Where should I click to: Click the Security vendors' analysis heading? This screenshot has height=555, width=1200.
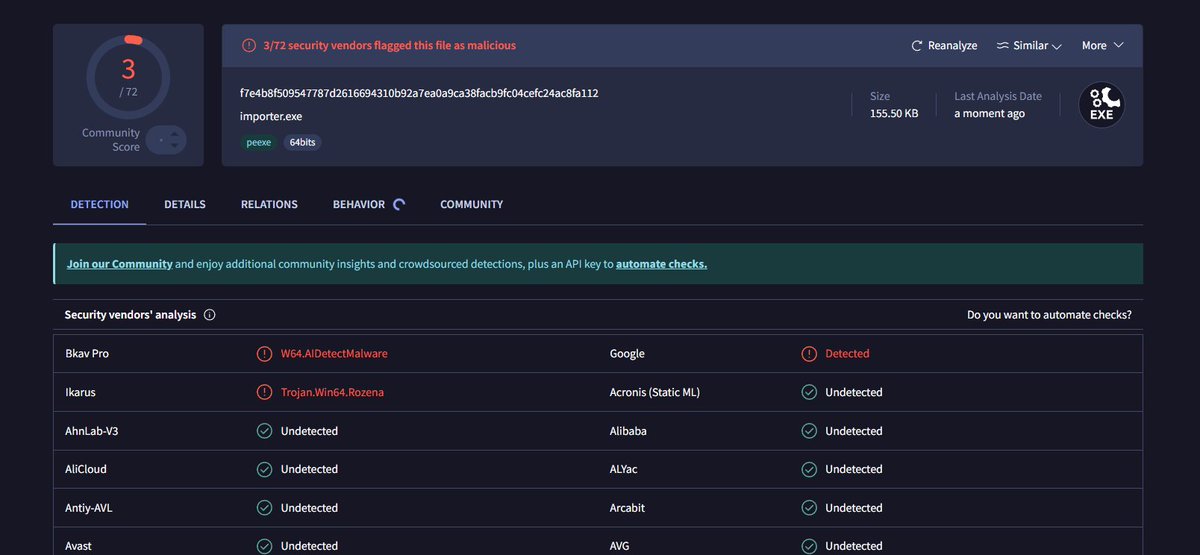130,315
